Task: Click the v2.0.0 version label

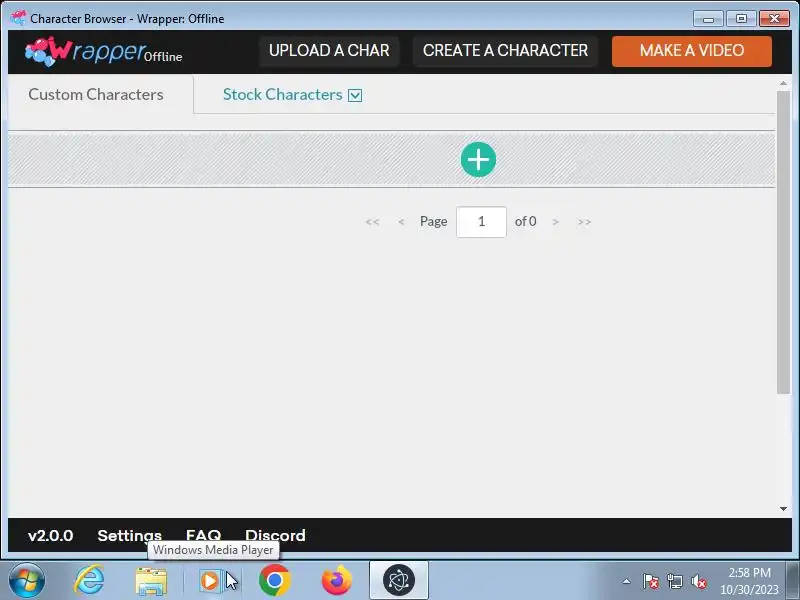Action: coord(51,535)
